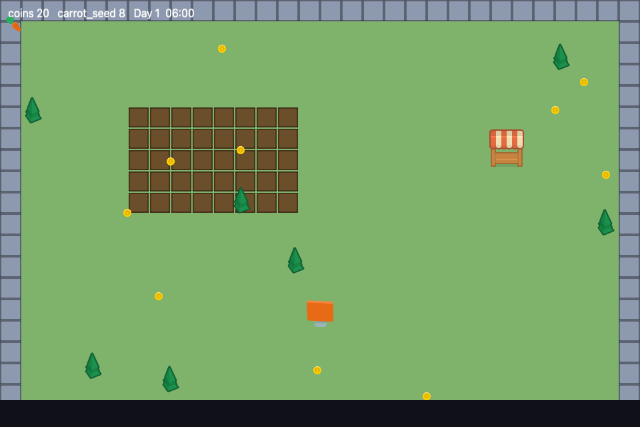Screen dimensions: 640x427
Task: Click the leftmost pine tree along the bottom
Action: pyautogui.click(x=93, y=366)
